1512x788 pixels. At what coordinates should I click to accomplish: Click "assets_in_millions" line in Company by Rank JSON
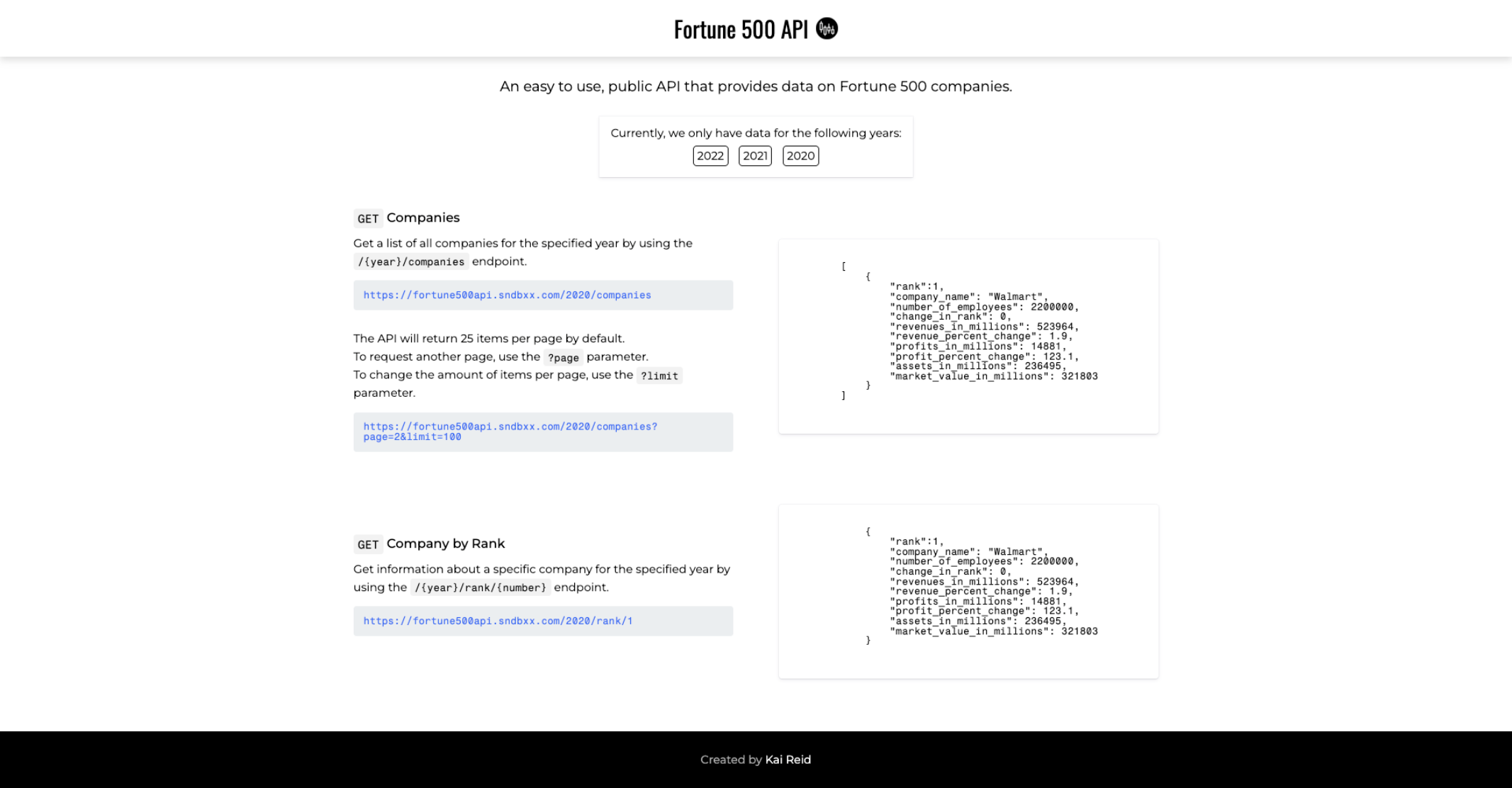pyautogui.click(x=978, y=621)
